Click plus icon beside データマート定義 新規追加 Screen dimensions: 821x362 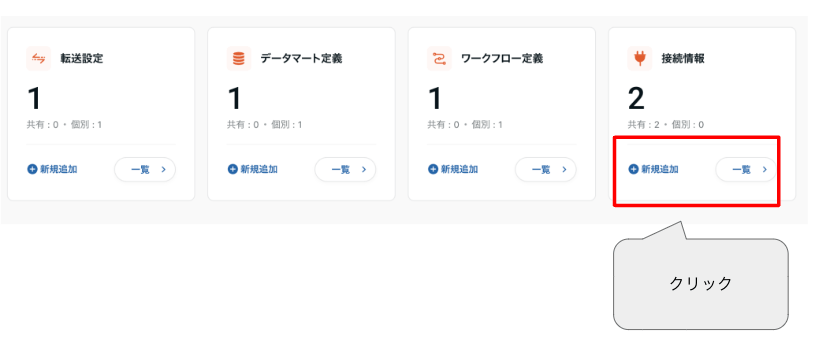click(232, 169)
